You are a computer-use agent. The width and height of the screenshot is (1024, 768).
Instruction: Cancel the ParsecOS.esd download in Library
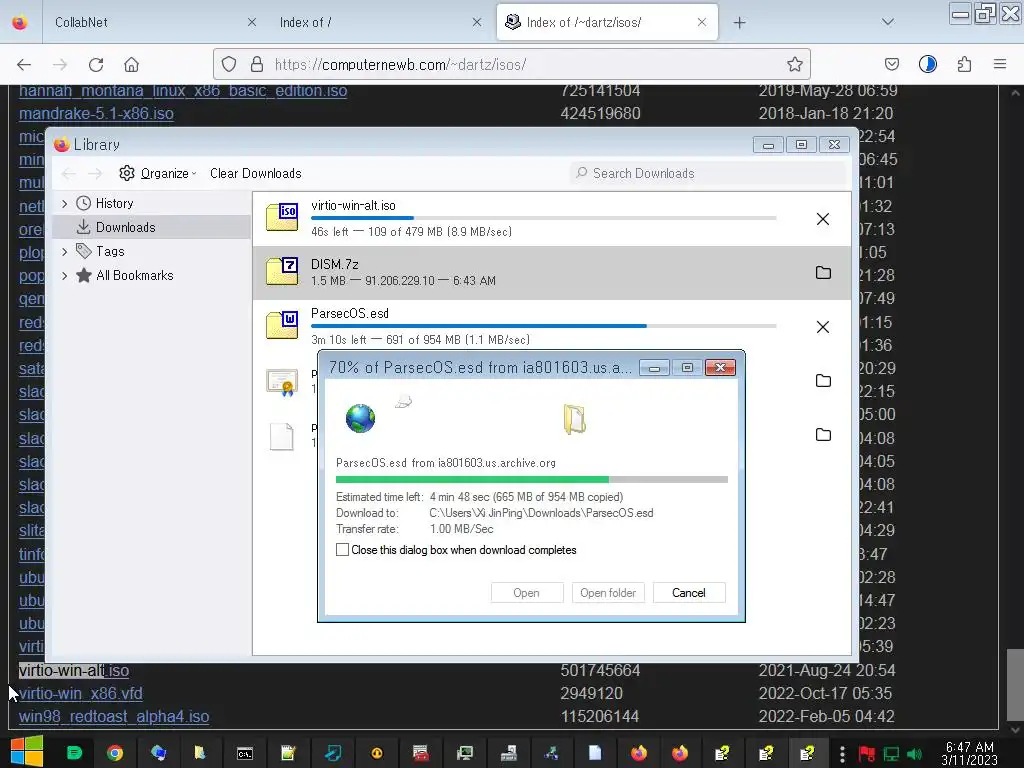823,327
